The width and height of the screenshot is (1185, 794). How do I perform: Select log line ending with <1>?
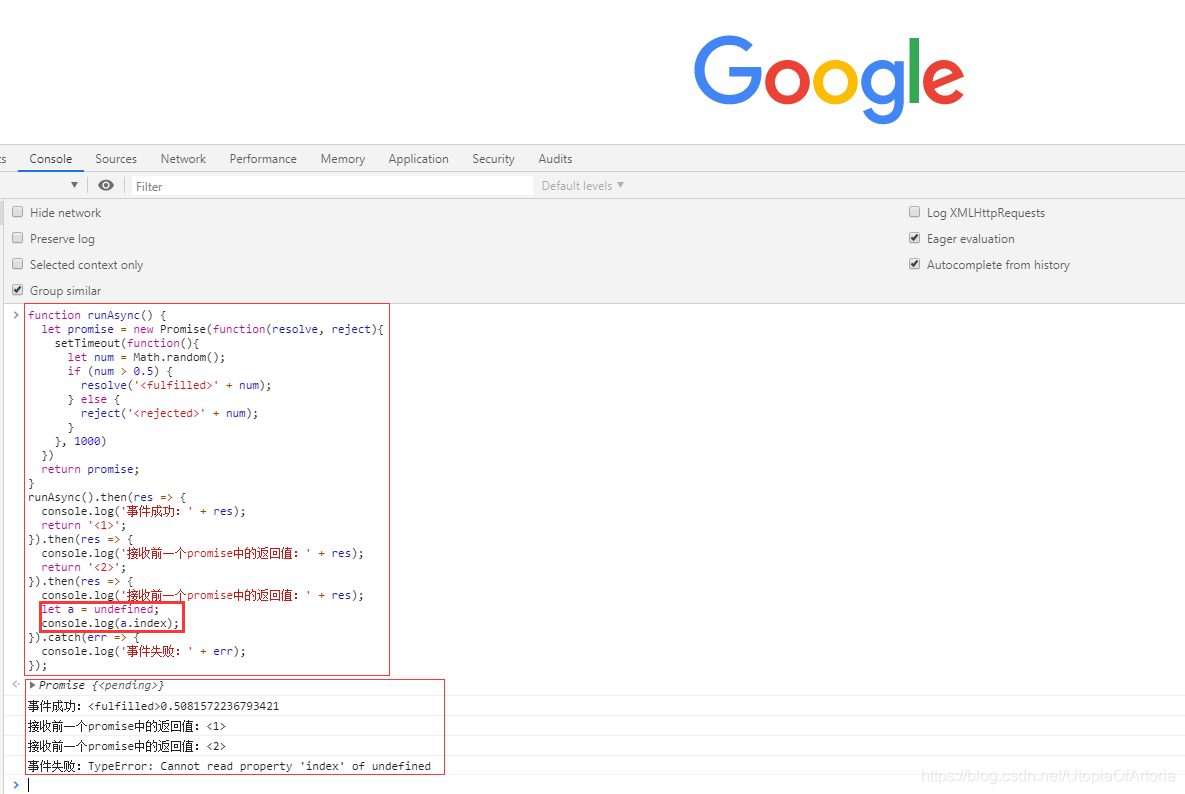[127, 726]
